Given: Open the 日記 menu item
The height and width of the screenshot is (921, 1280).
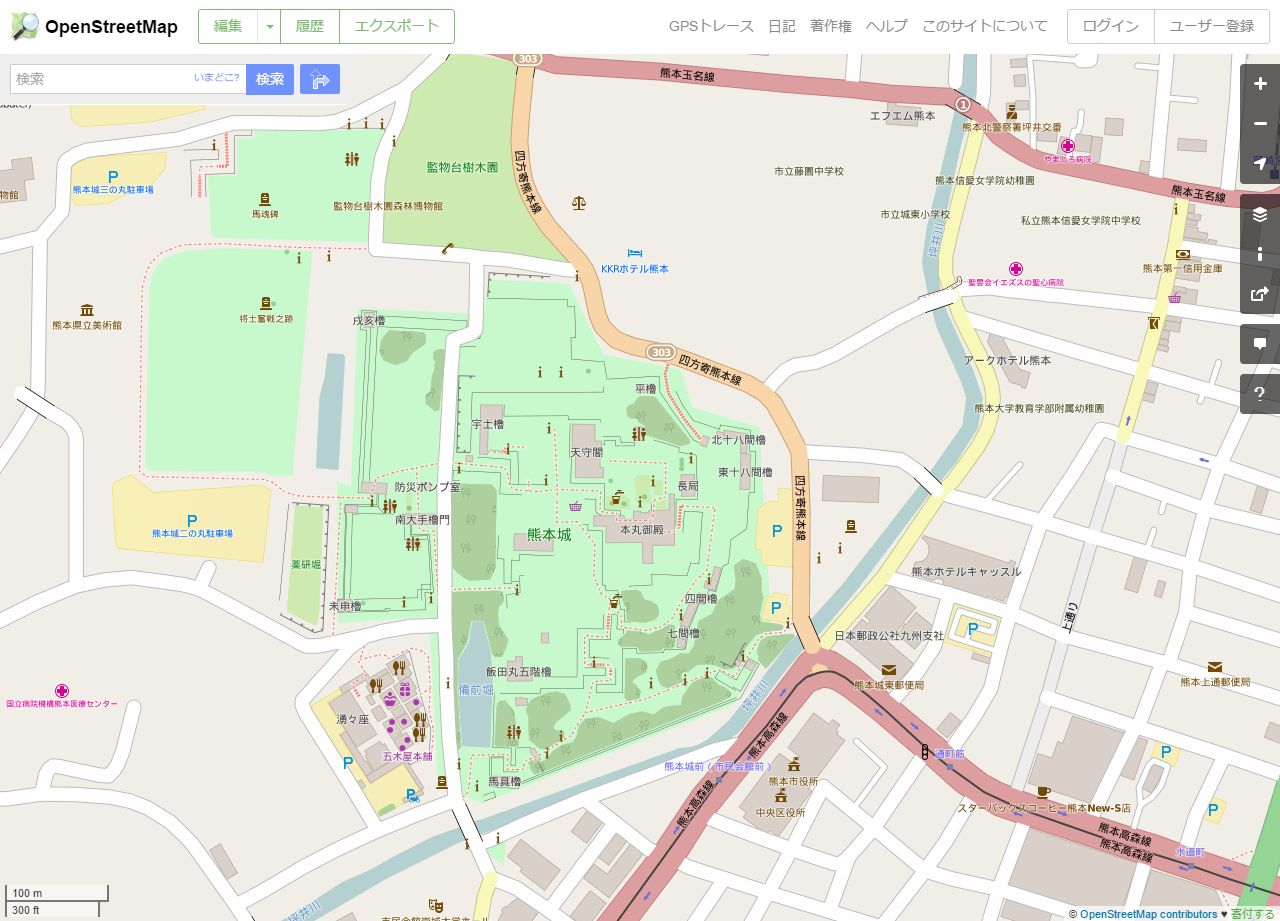Looking at the screenshot, I should tap(782, 26).
